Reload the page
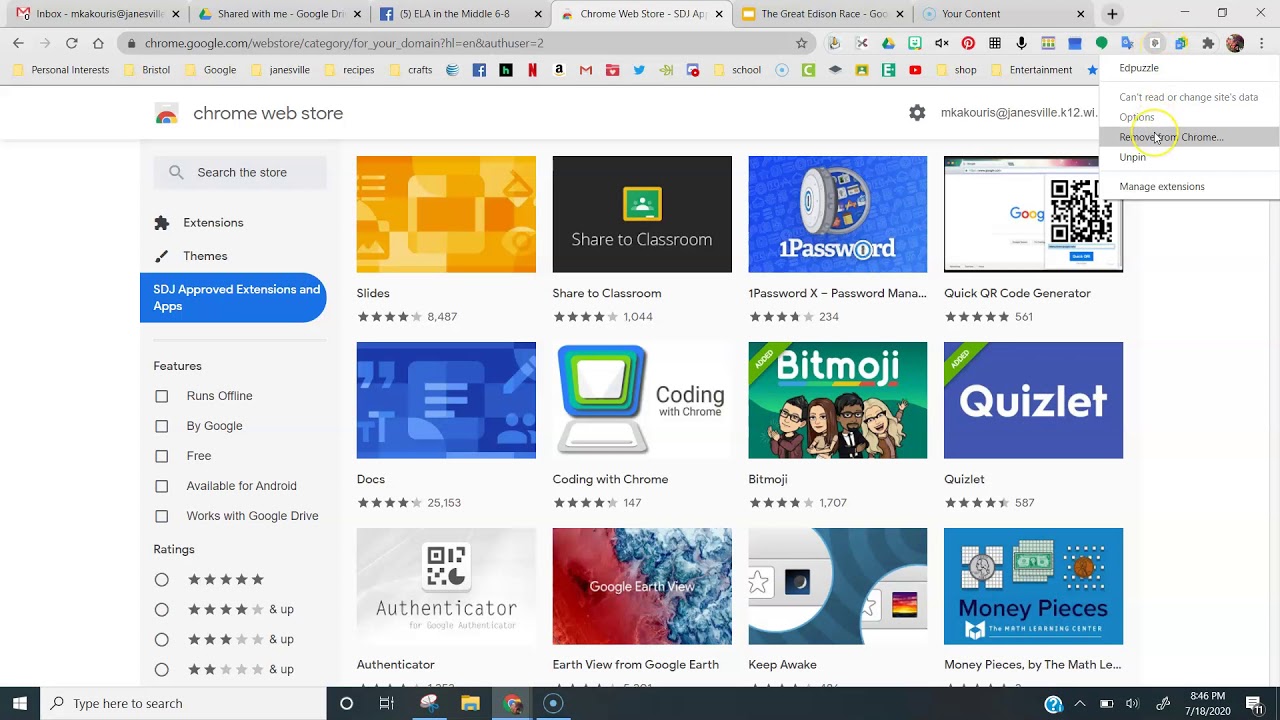The image size is (1280, 720). point(71,43)
